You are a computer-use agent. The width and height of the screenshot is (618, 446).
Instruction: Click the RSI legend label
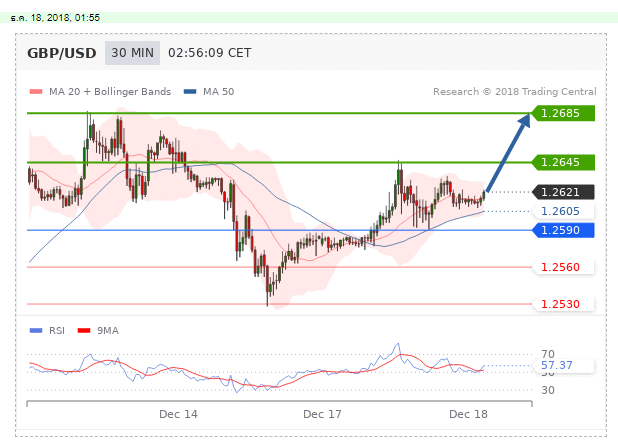(x=57, y=331)
